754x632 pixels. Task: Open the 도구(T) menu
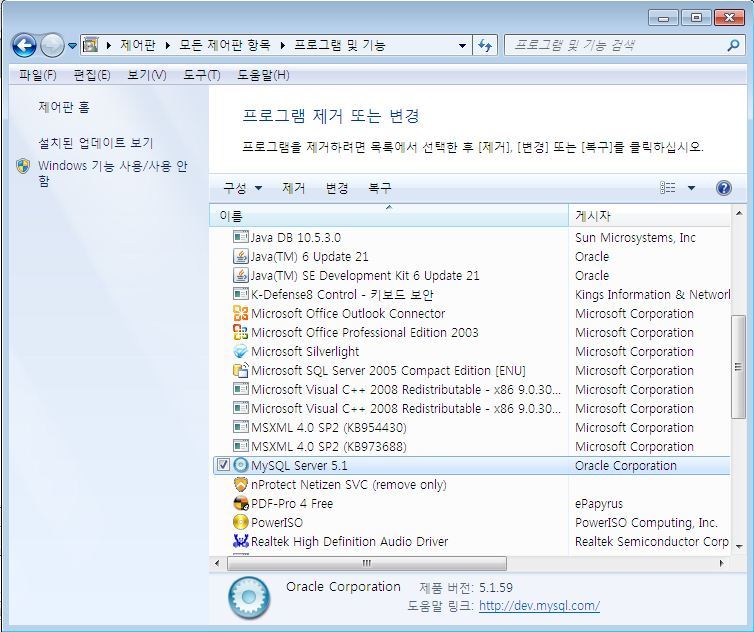[201, 75]
